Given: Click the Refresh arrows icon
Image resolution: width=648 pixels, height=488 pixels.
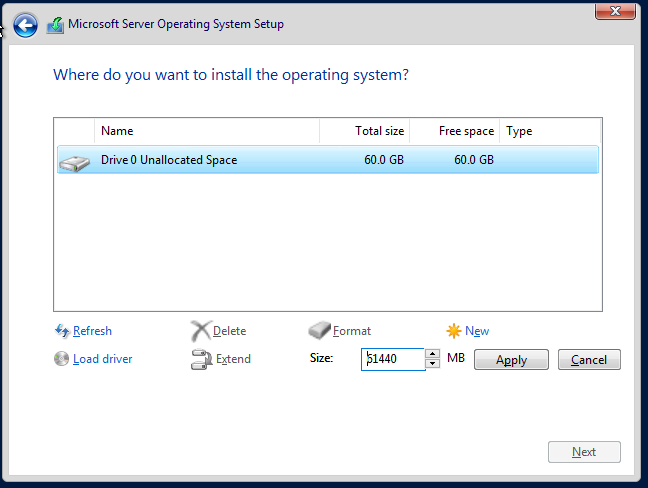Looking at the screenshot, I should pos(62,331).
